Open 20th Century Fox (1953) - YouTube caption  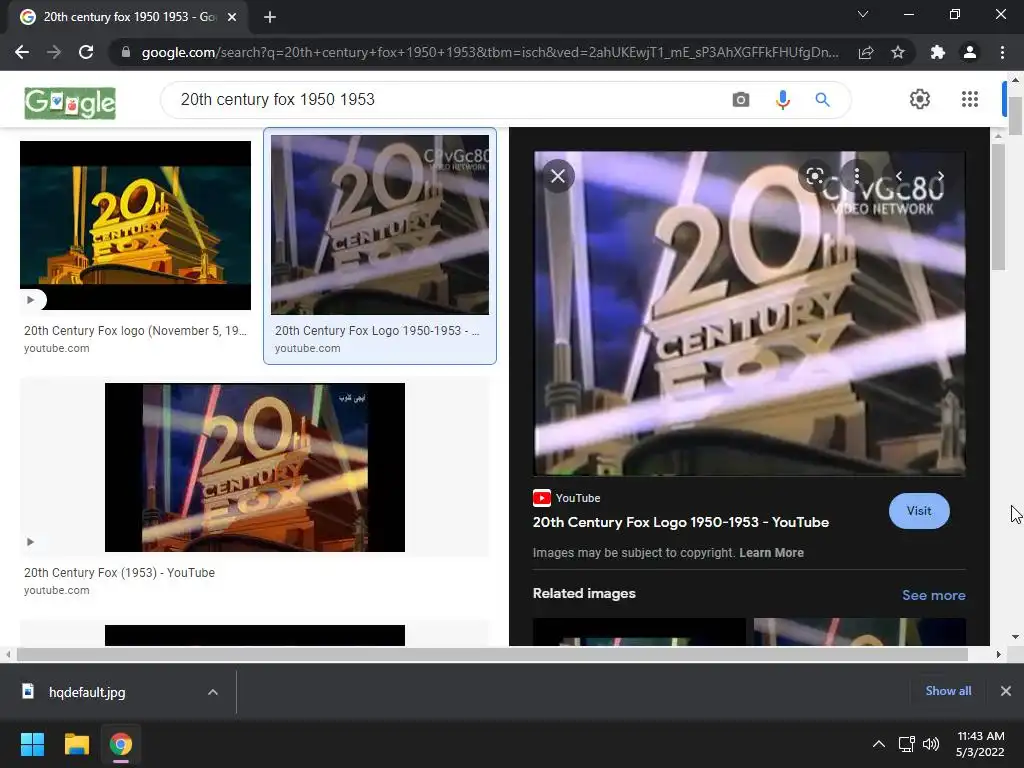[x=120, y=573]
